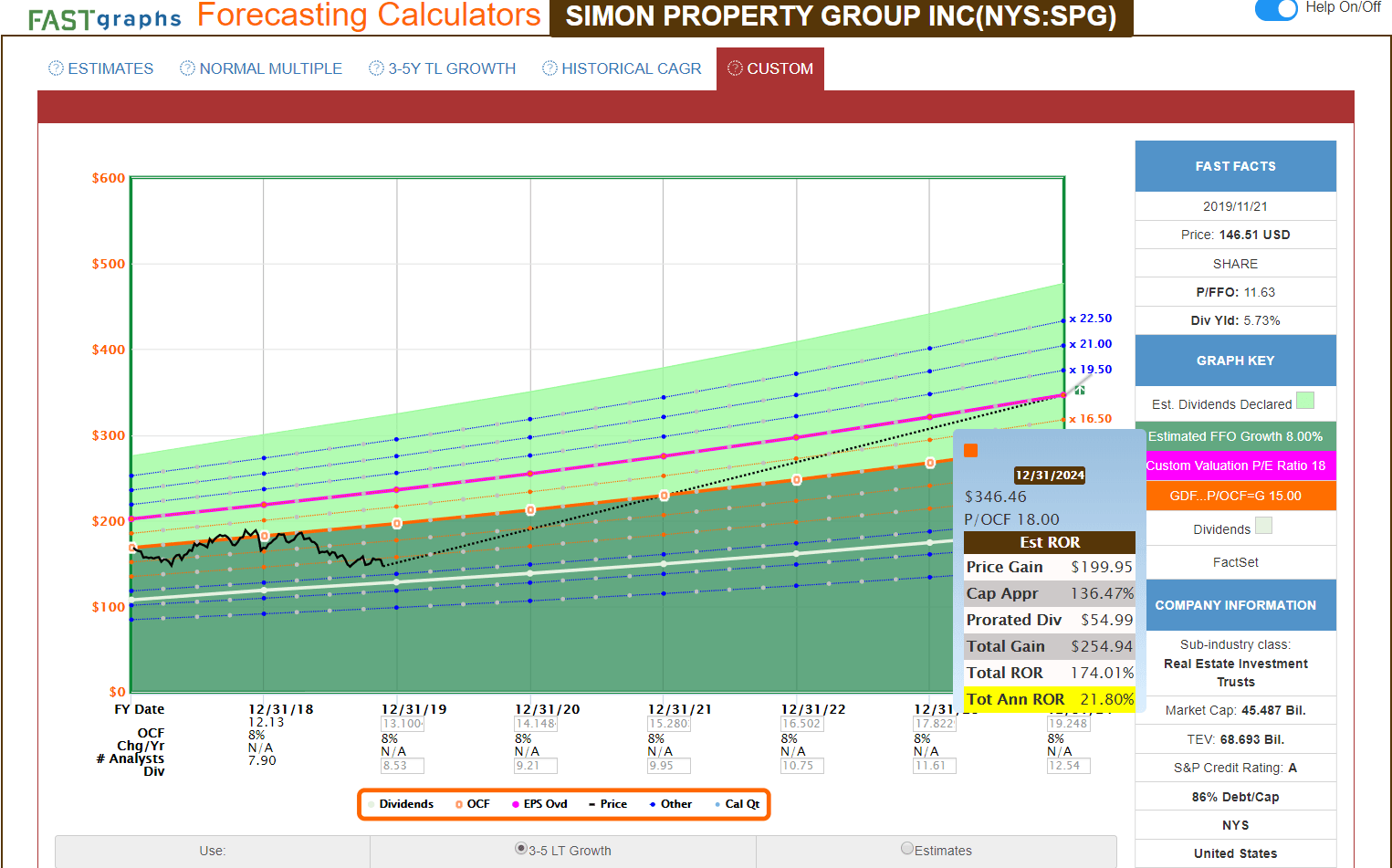Viewport: 1392px width, 868px height.
Task: Edit the dividend field showing 10.75
Action: tap(801, 766)
